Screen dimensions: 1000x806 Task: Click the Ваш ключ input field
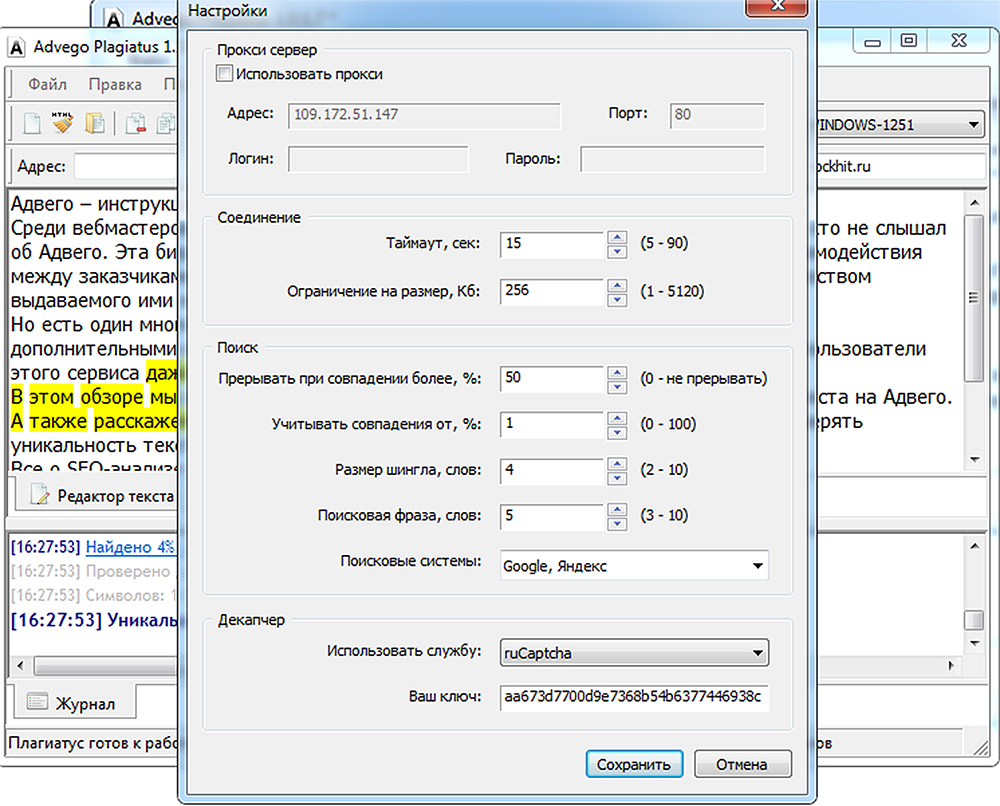click(634, 697)
